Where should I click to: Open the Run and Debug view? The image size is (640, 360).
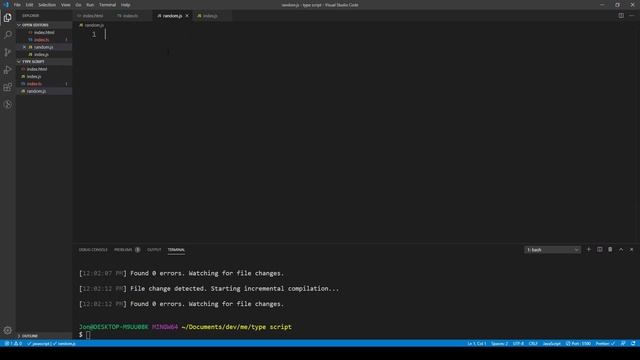[x=8, y=70]
